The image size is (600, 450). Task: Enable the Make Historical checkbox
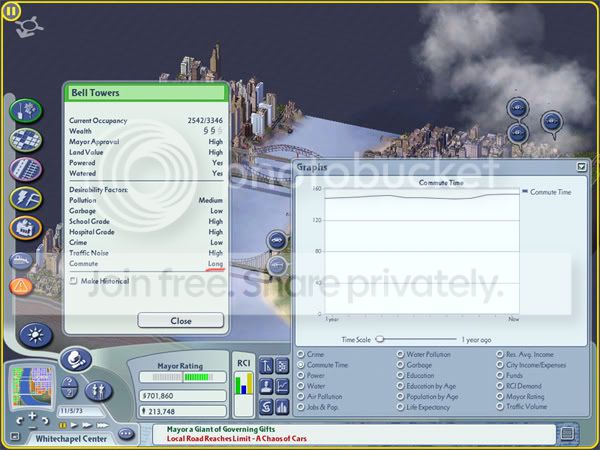click(73, 281)
